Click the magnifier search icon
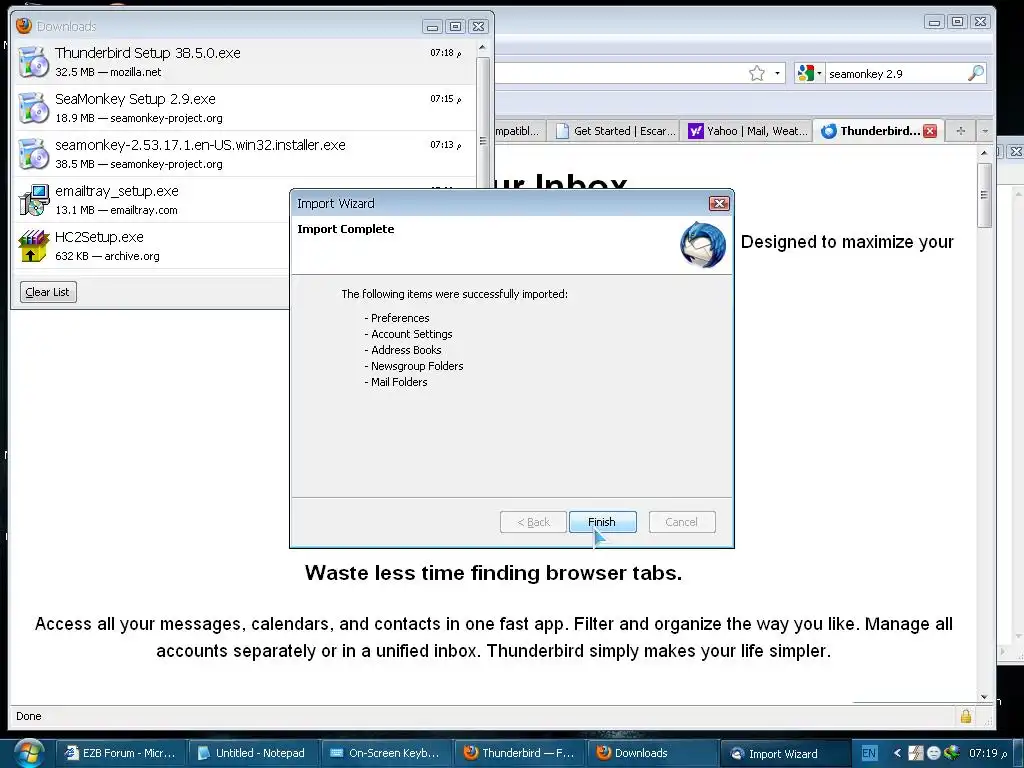 coord(976,73)
